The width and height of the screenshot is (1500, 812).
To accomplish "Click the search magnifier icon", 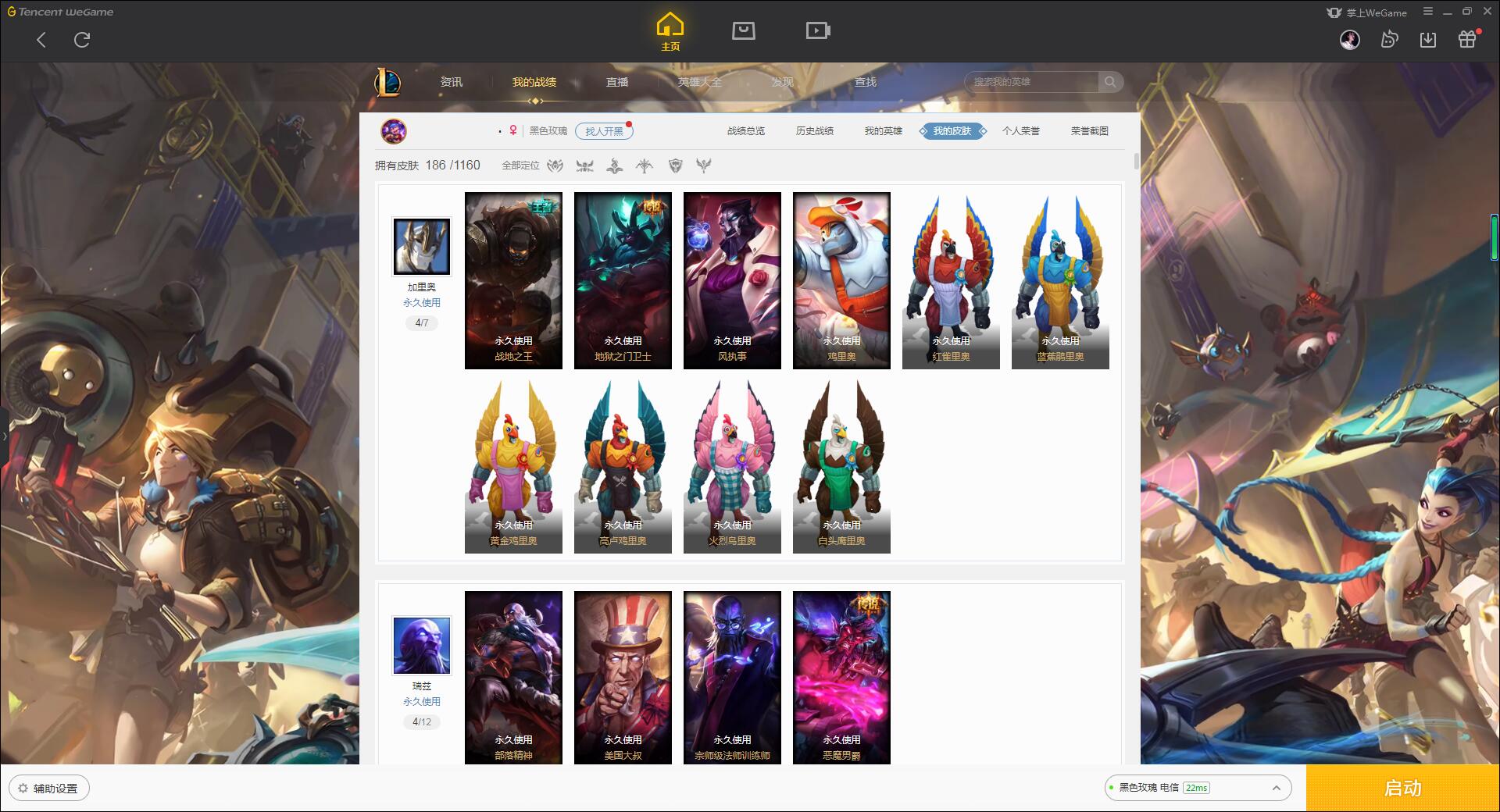I will pyautogui.click(x=1110, y=81).
